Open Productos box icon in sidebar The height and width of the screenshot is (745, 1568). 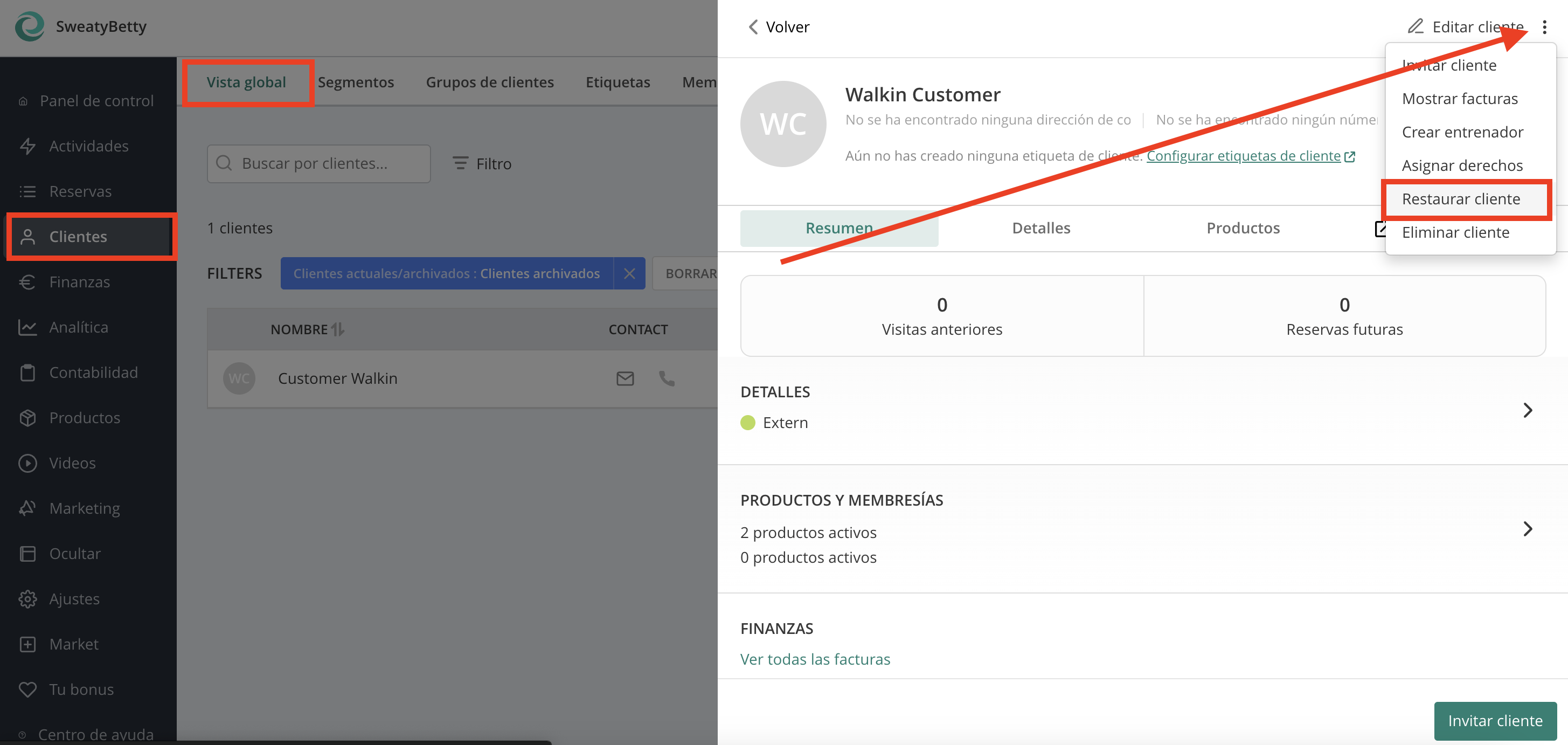[x=27, y=418]
